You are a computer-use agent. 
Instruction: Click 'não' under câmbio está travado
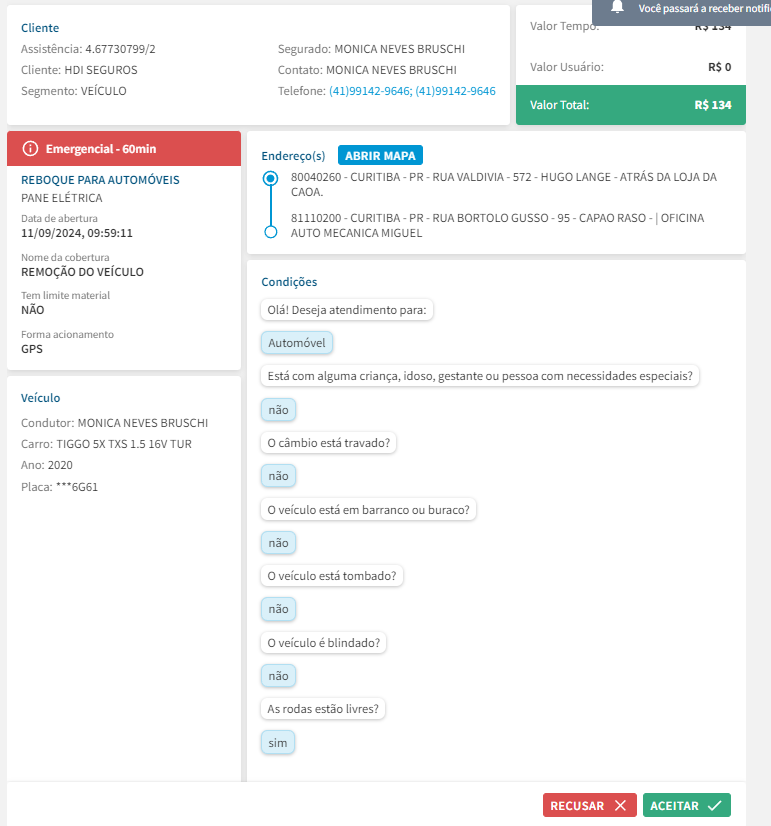tap(278, 476)
